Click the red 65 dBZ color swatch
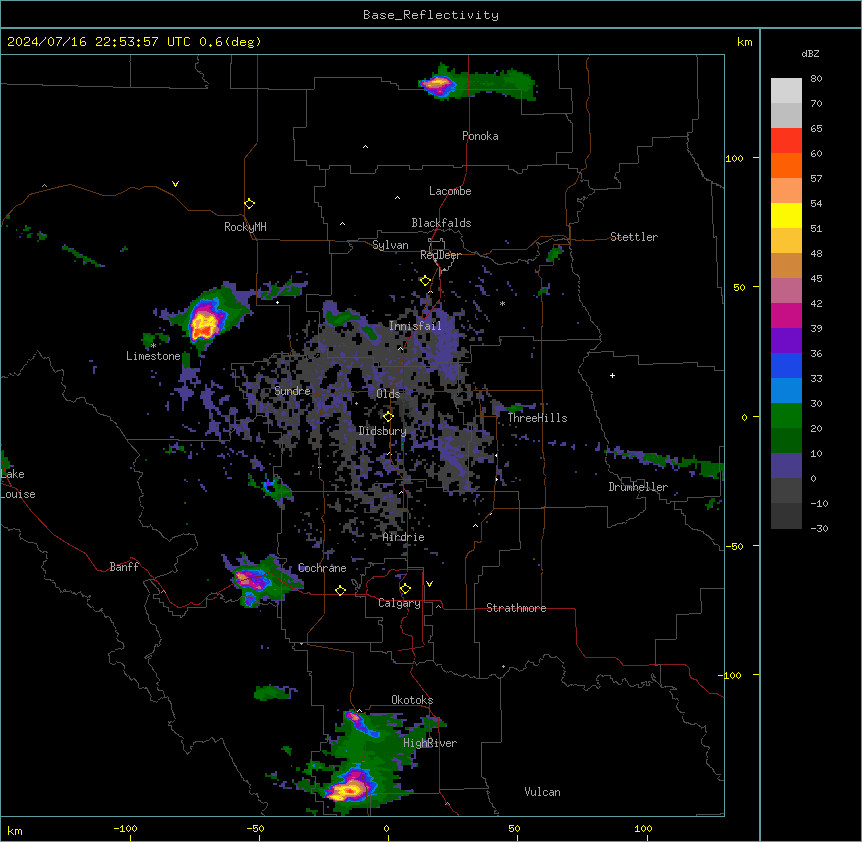 tap(786, 141)
